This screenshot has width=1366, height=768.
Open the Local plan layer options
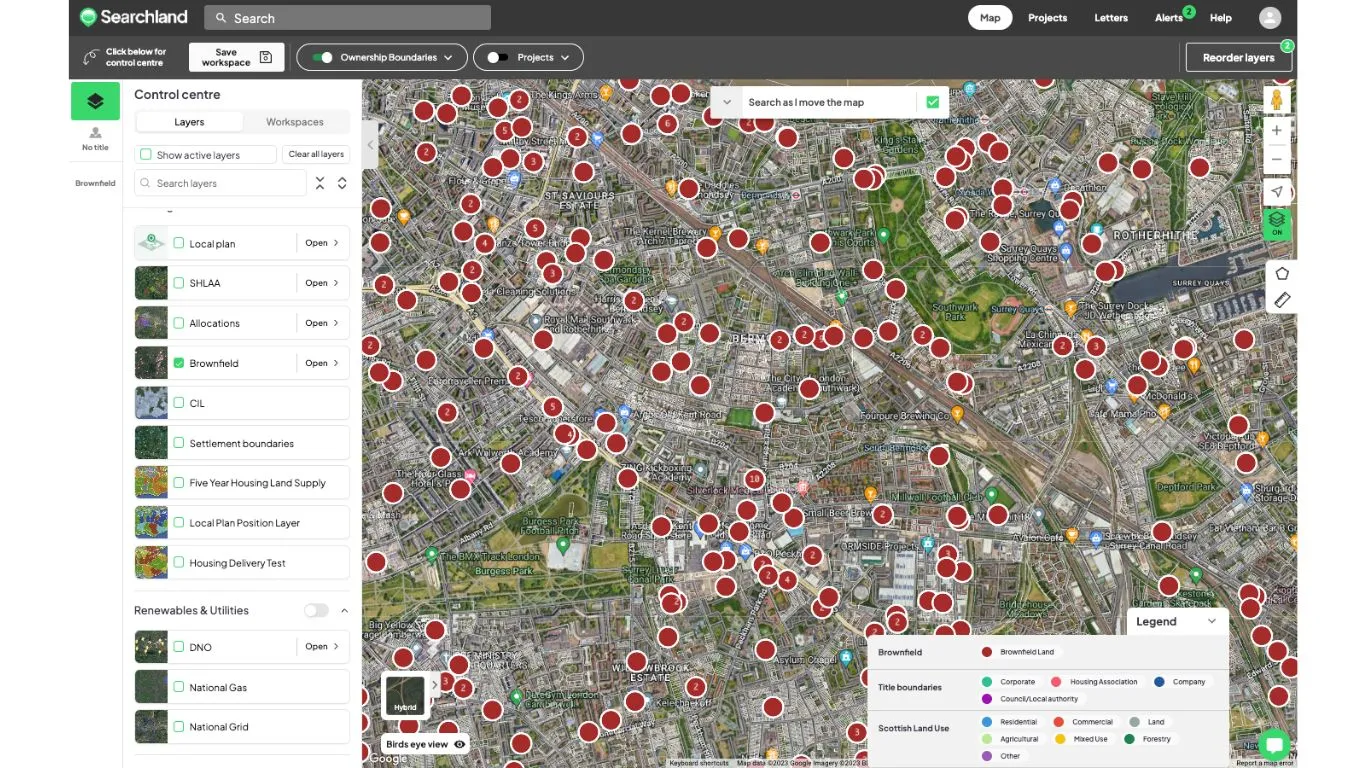pos(322,243)
